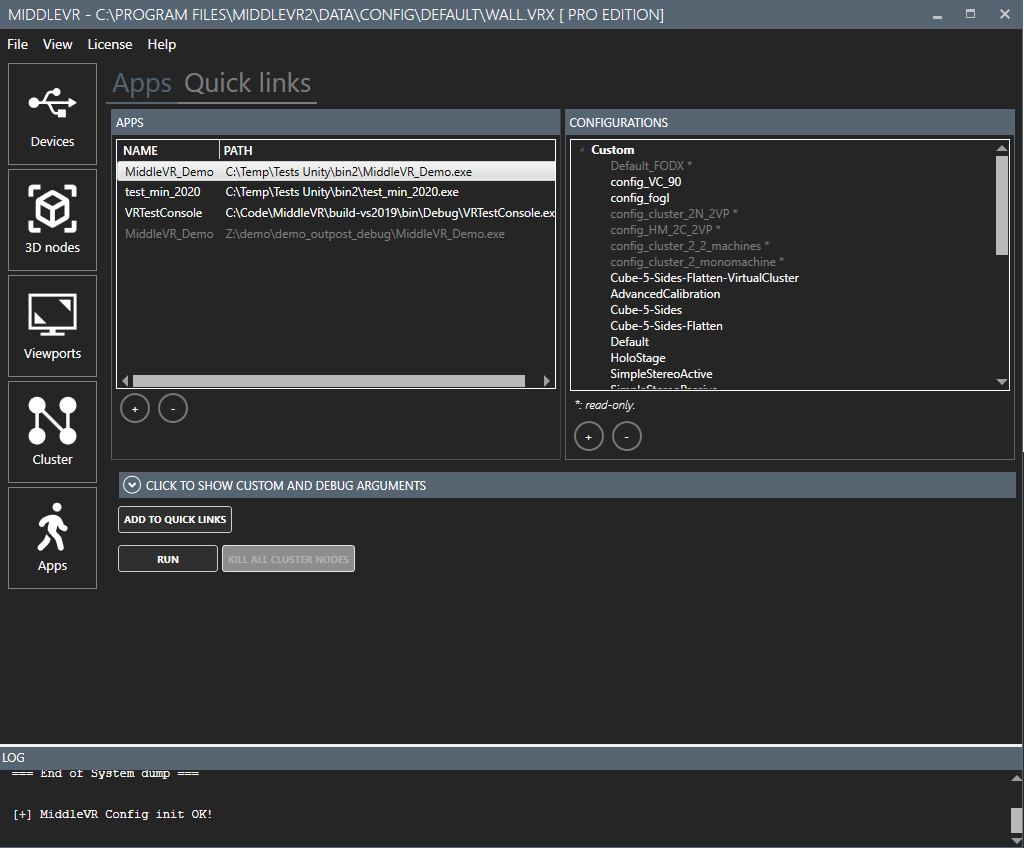Open the View menu
Image resolution: width=1024 pixels, height=848 pixels.
[x=57, y=44]
